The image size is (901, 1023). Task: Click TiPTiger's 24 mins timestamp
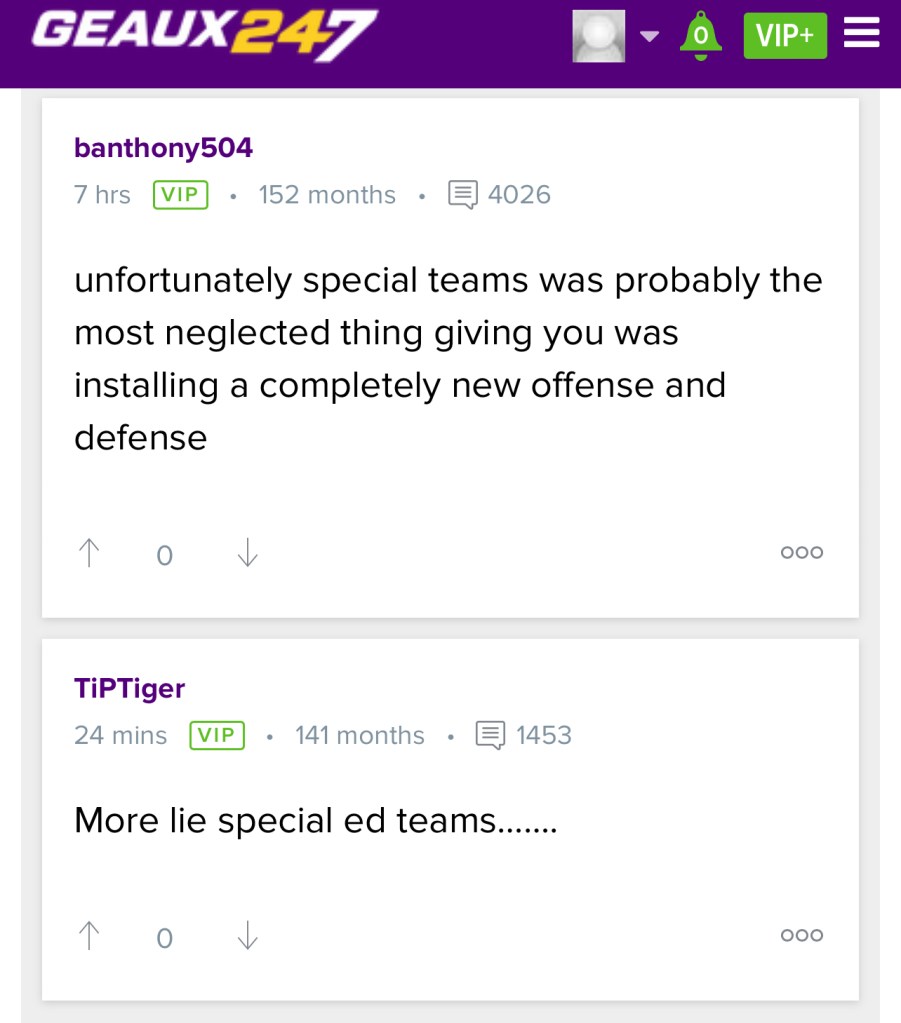pyautogui.click(x=120, y=735)
